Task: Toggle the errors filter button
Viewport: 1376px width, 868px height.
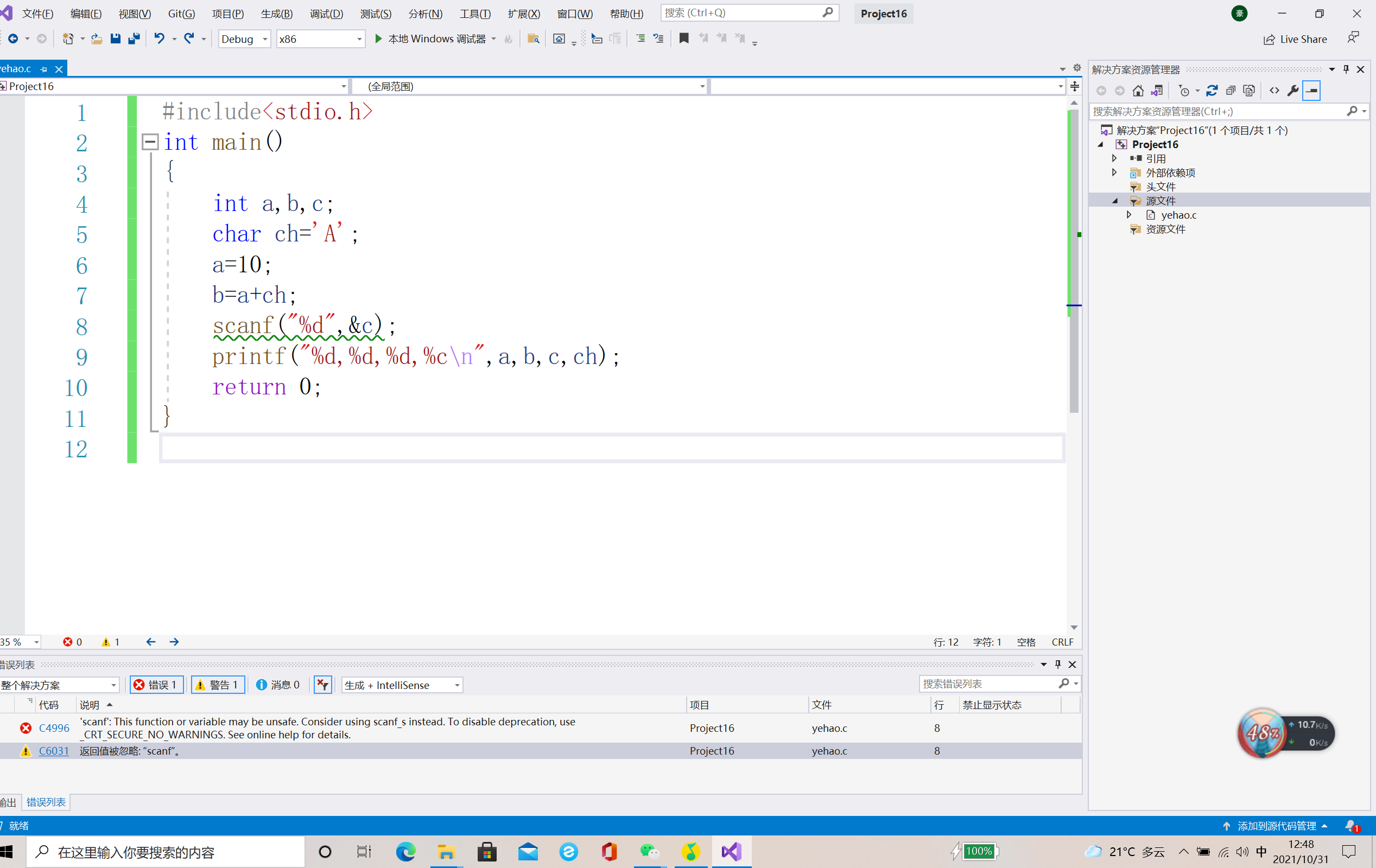Action: [x=156, y=685]
